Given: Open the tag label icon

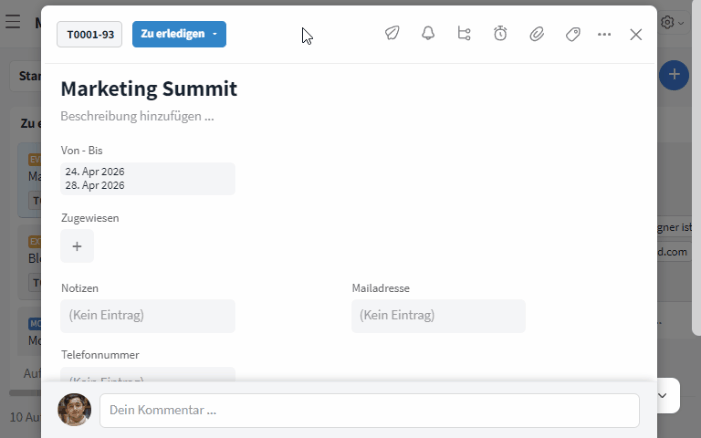Looking at the screenshot, I should [573, 34].
